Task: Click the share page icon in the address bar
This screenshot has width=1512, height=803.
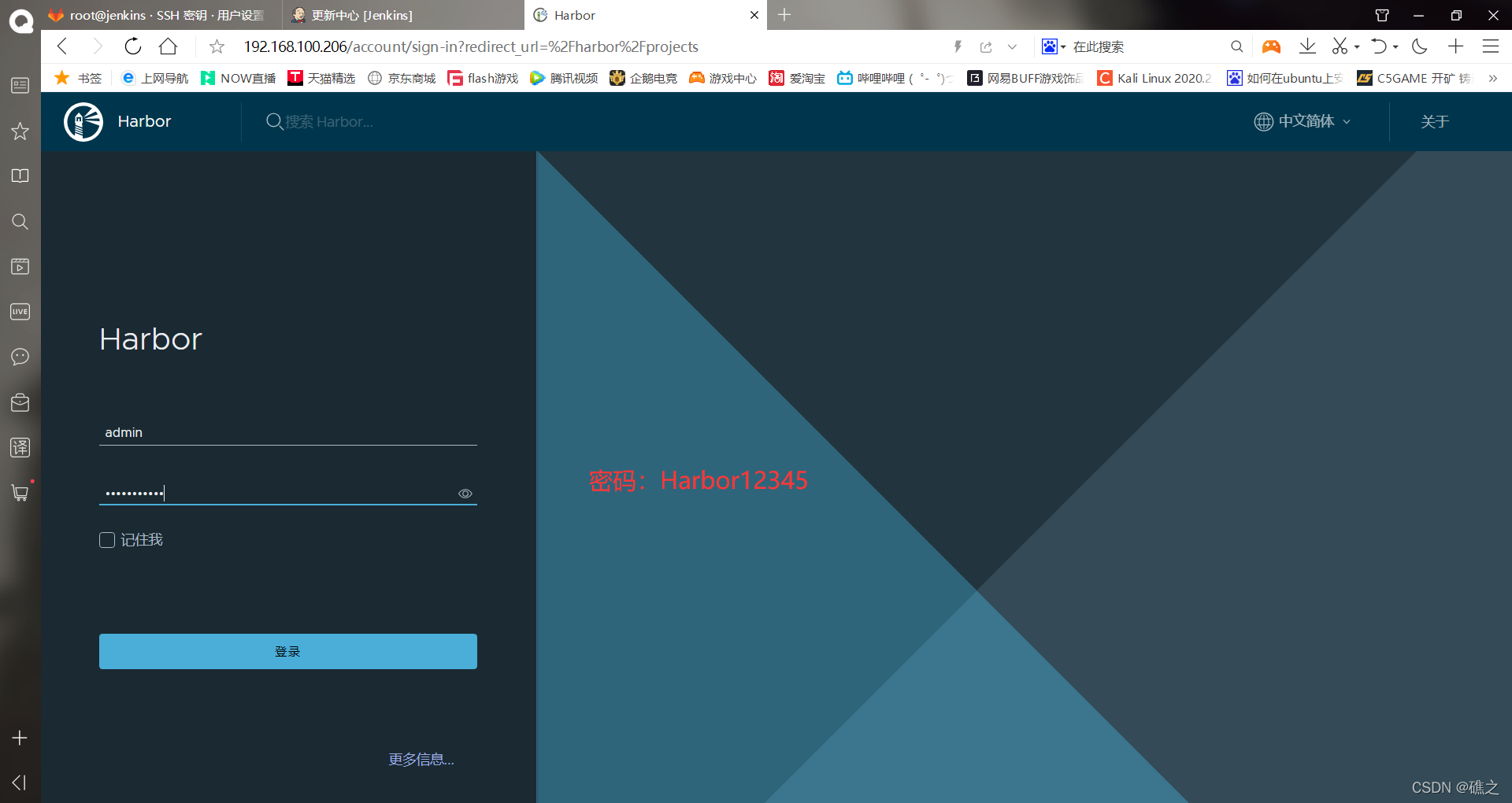Action: 986,46
